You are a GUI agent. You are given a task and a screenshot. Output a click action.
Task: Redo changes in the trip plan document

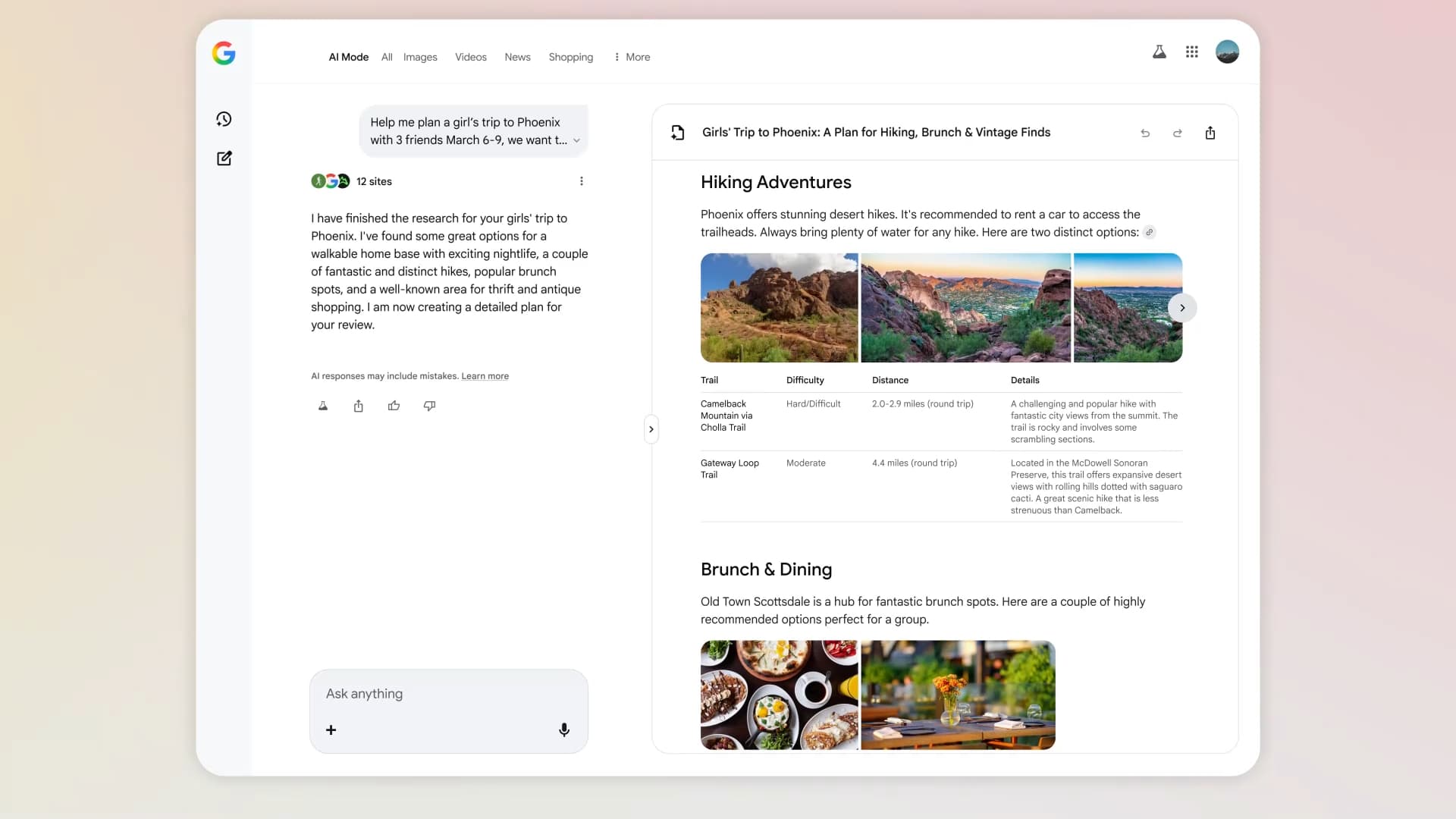coord(1177,133)
